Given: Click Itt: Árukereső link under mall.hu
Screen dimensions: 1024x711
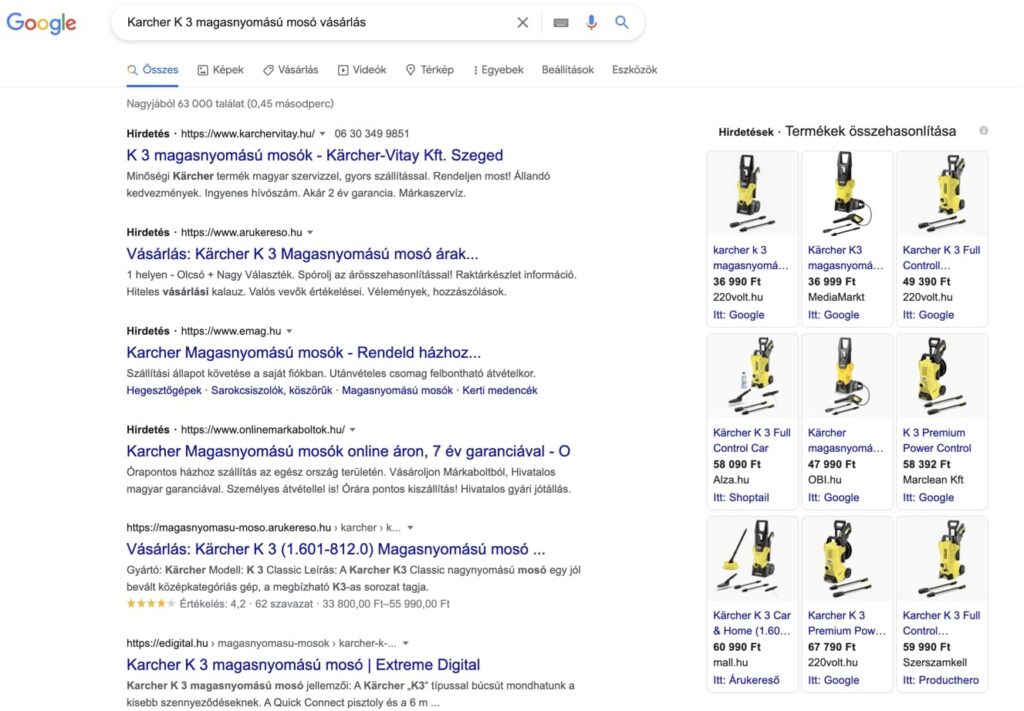Looking at the screenshot, I should pyautogui.click(x=746, y=680).
